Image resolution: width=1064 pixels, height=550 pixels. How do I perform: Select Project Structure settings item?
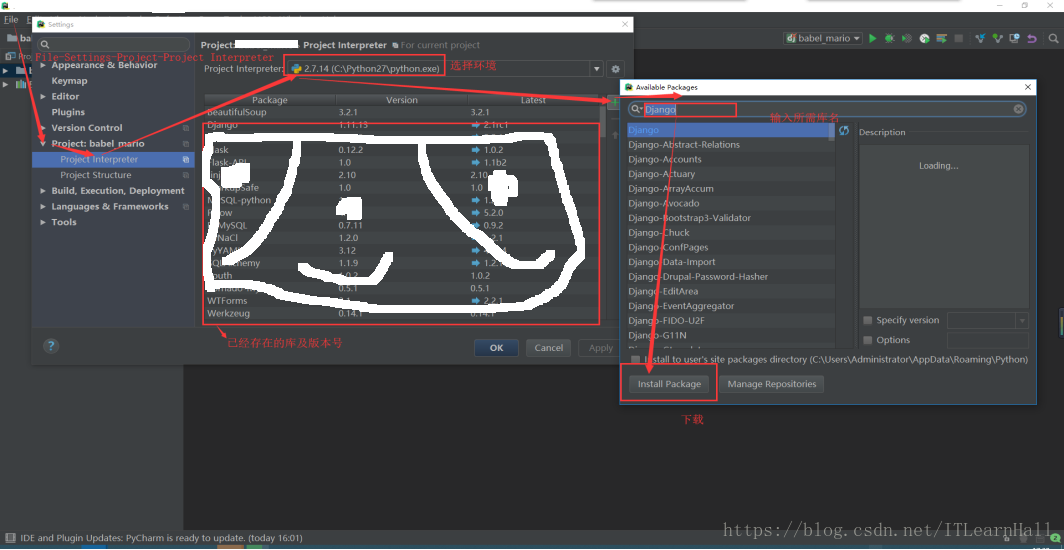point(96,175)
